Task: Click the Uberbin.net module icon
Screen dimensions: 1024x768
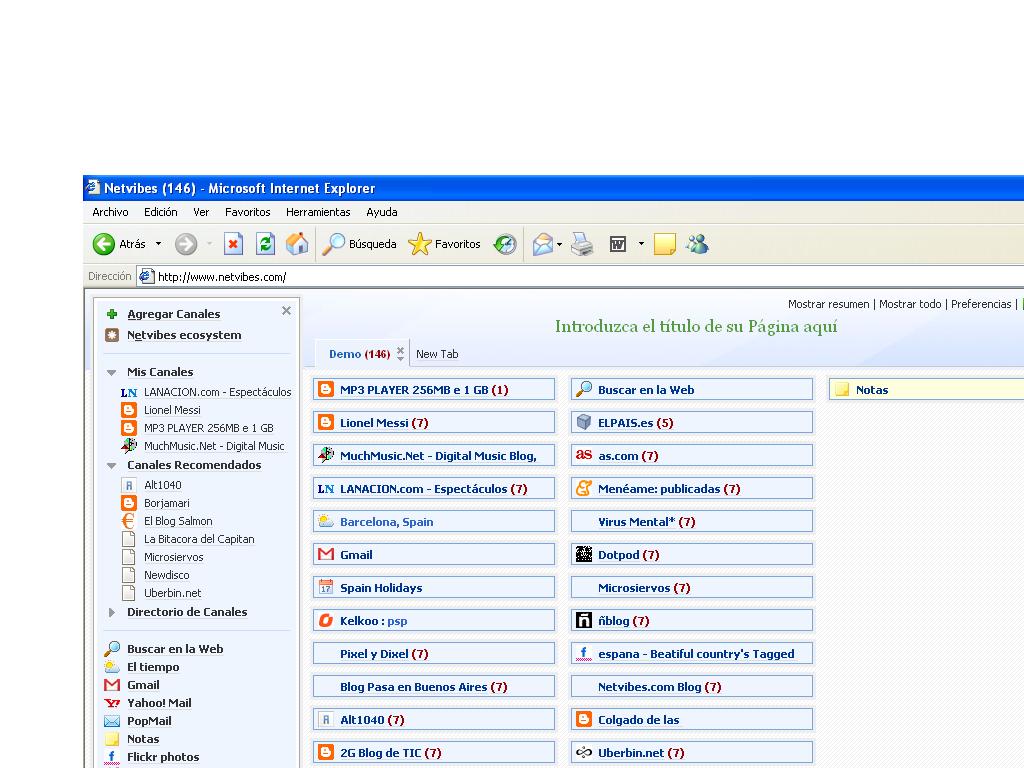Action: tap(584, 752)
